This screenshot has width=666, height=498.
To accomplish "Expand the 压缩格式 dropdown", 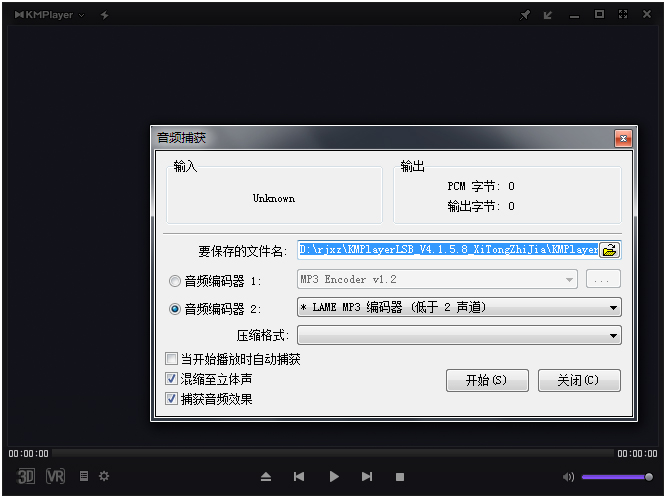I will 459,335.
